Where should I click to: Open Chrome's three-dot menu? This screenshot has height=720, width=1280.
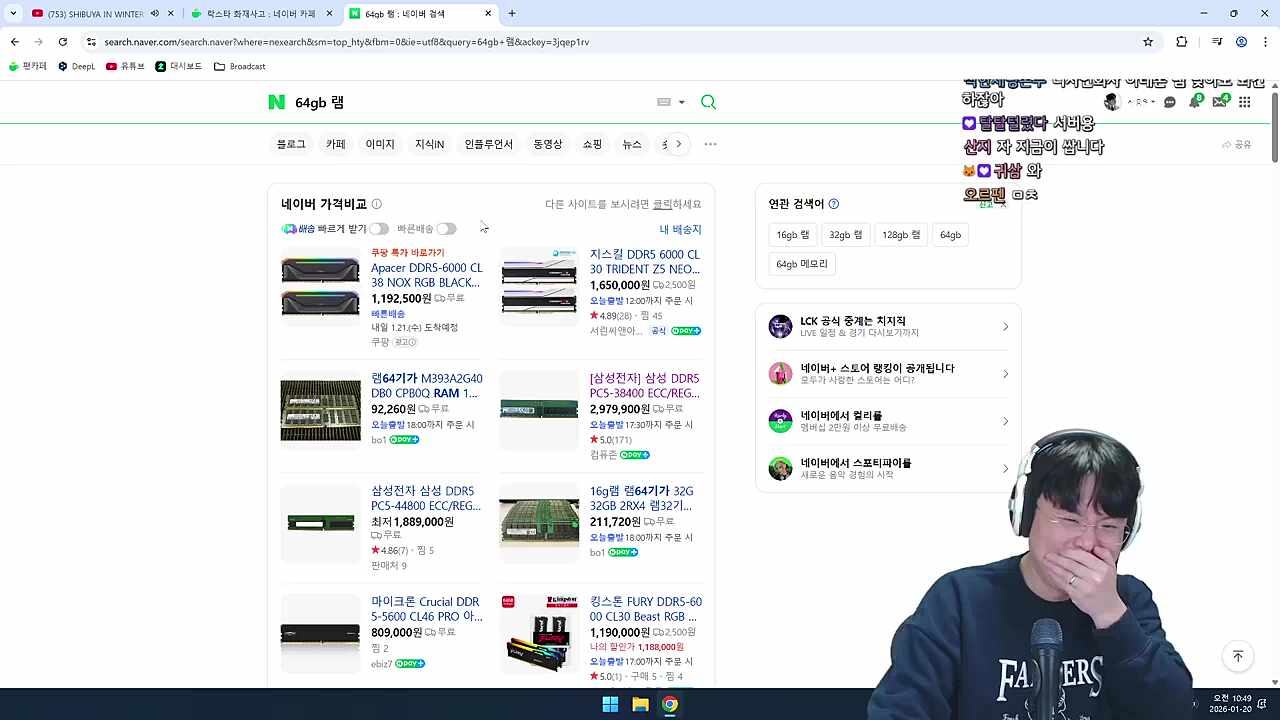1265,42
